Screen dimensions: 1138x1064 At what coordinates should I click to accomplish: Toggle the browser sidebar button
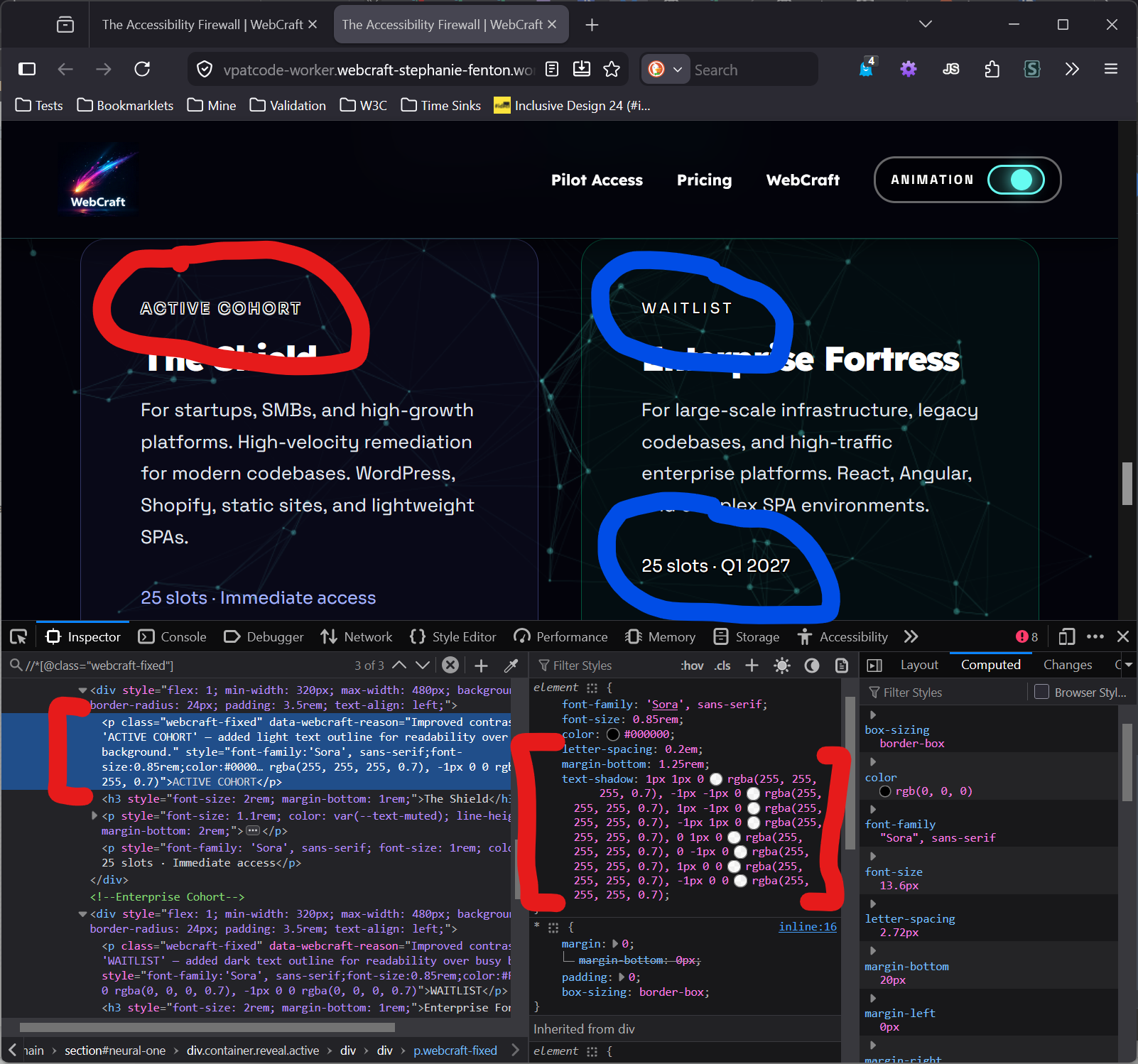27,69
